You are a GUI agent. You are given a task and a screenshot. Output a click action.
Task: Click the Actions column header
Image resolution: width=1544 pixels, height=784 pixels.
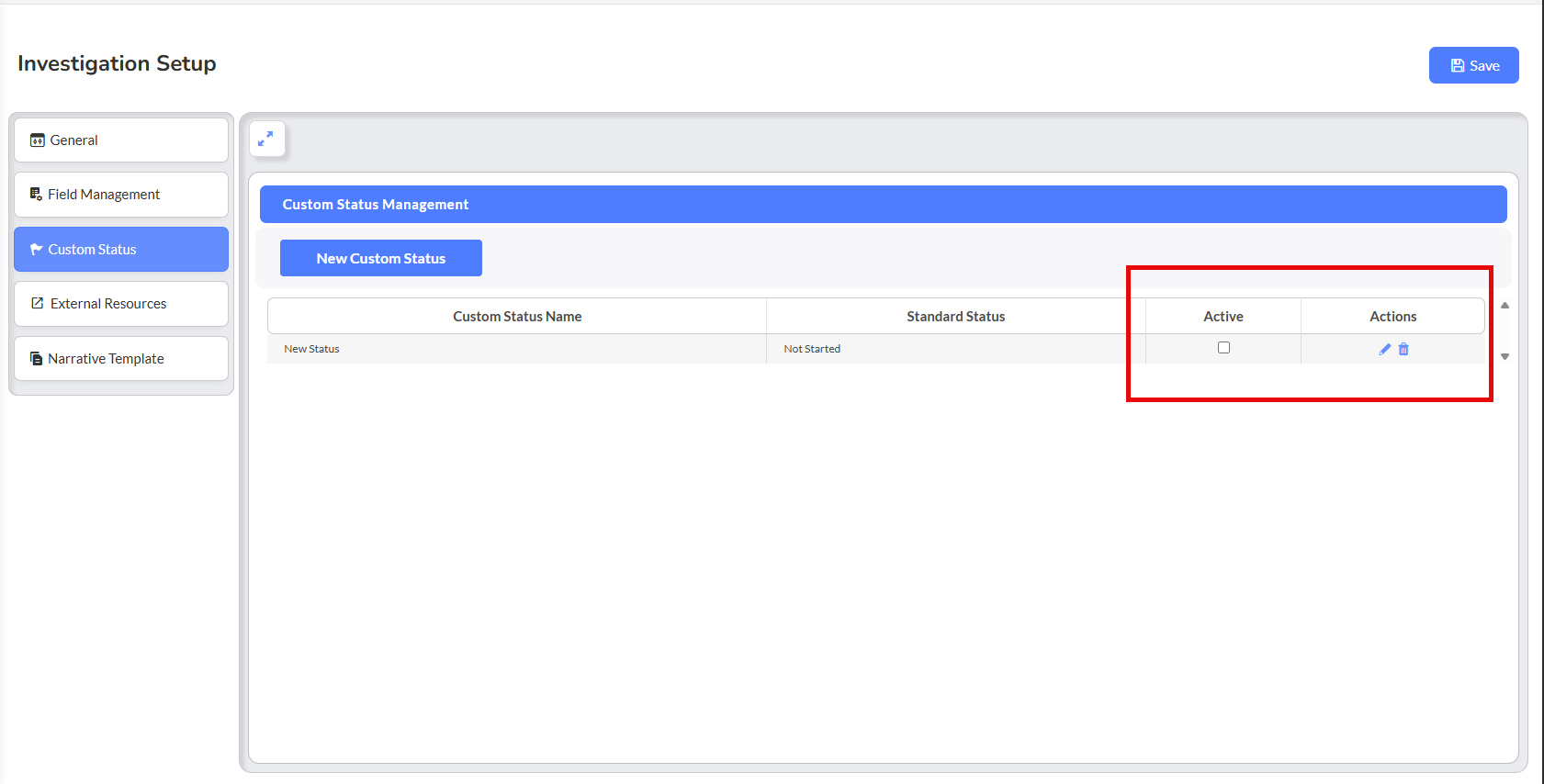[x=1392, y=317]
